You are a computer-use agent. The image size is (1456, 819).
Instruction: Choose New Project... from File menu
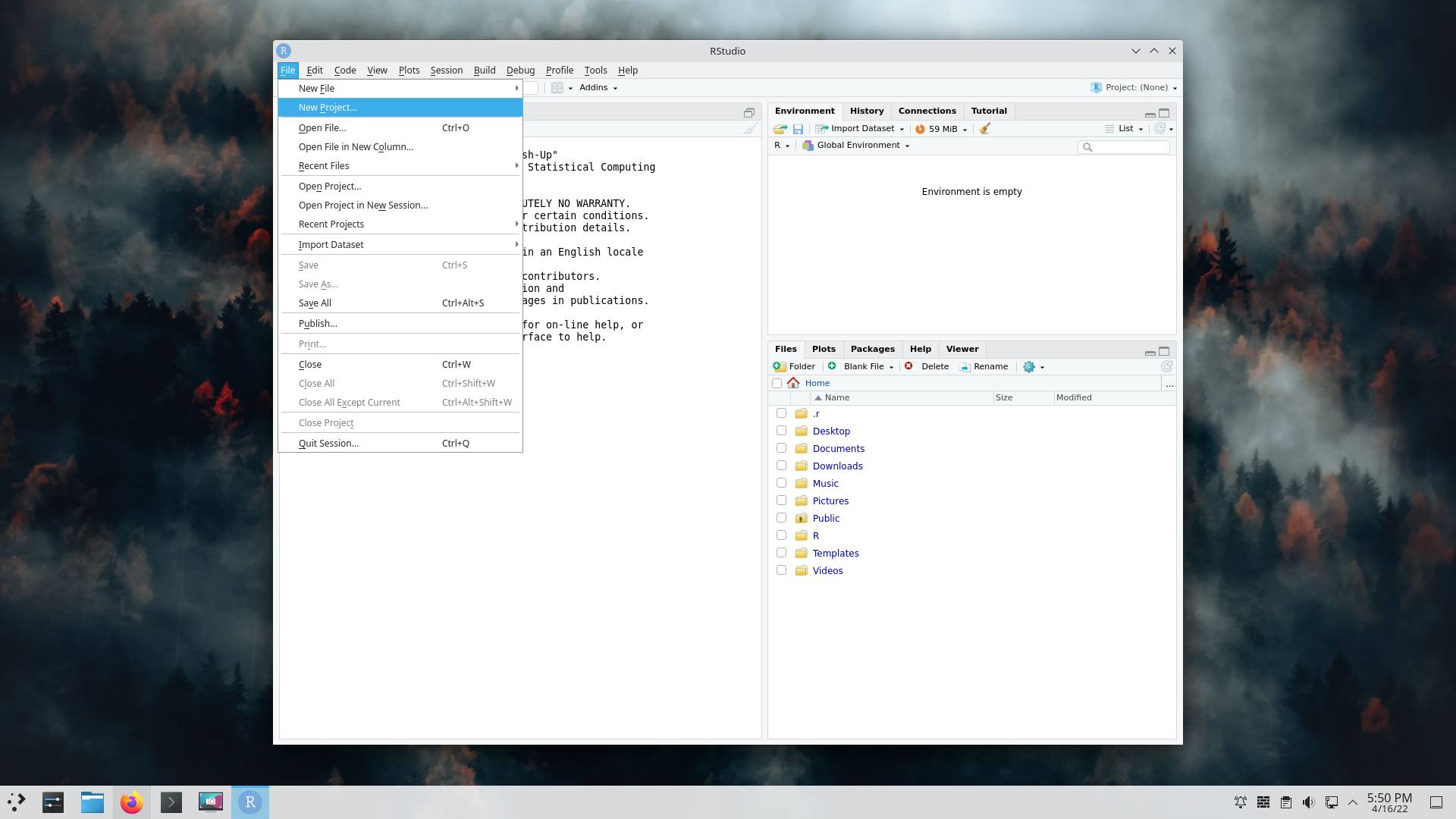pyautogui.click(x=327, y=108)
